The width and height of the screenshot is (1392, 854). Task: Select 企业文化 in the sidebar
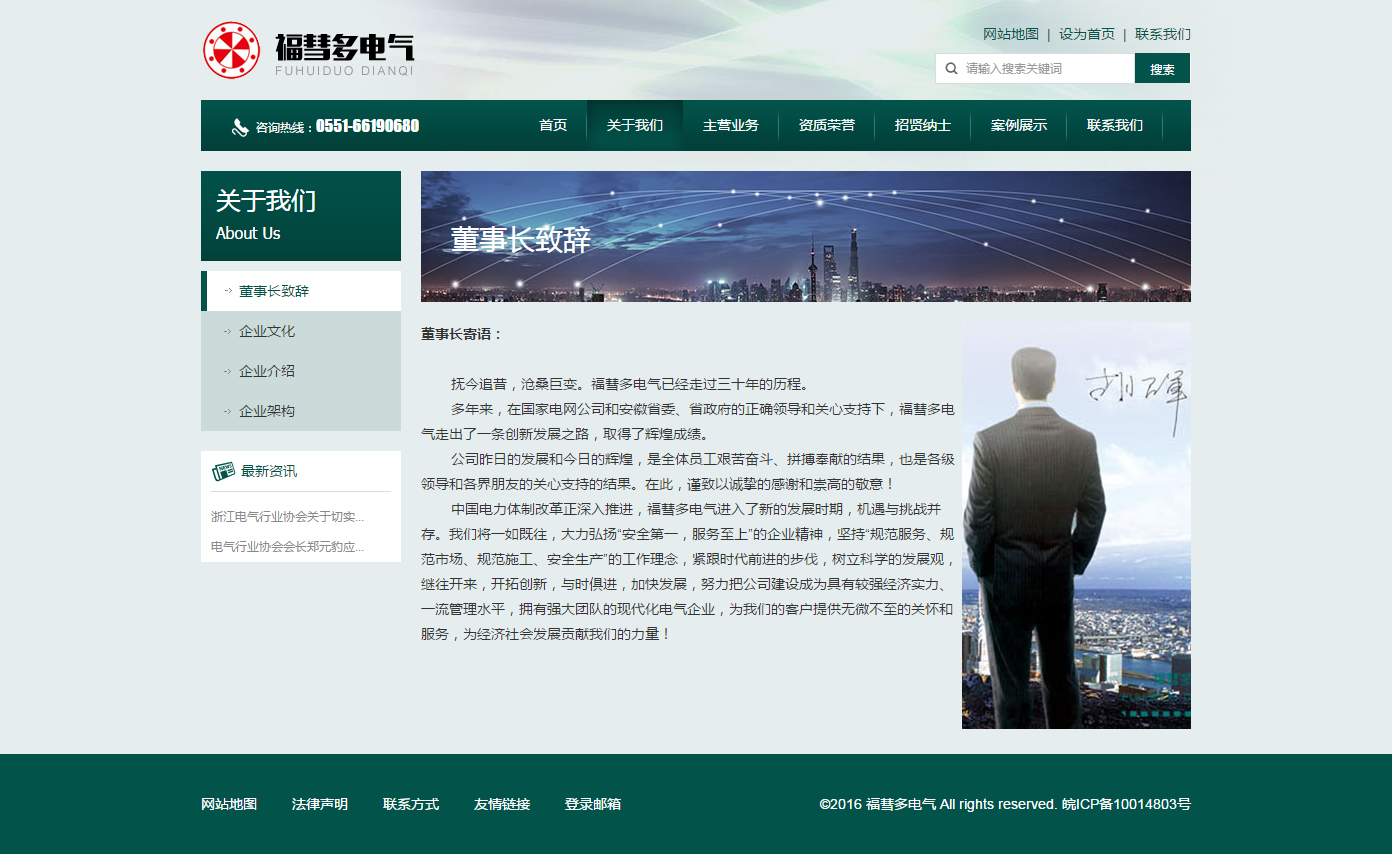click(267, 331)
